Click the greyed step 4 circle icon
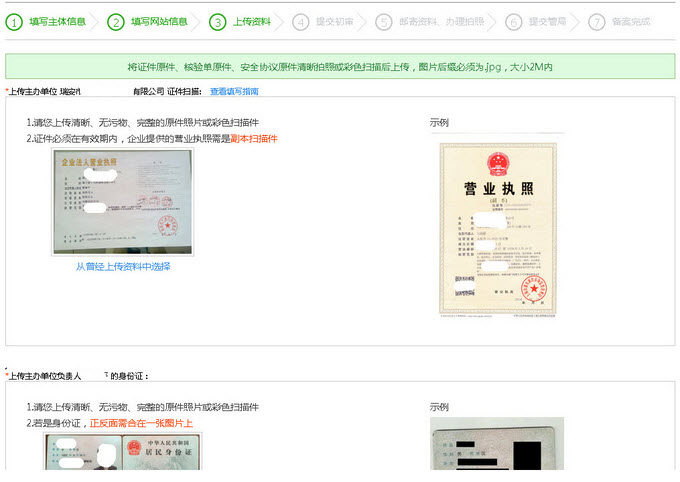 pyautogui.click(x=301, y=21)
